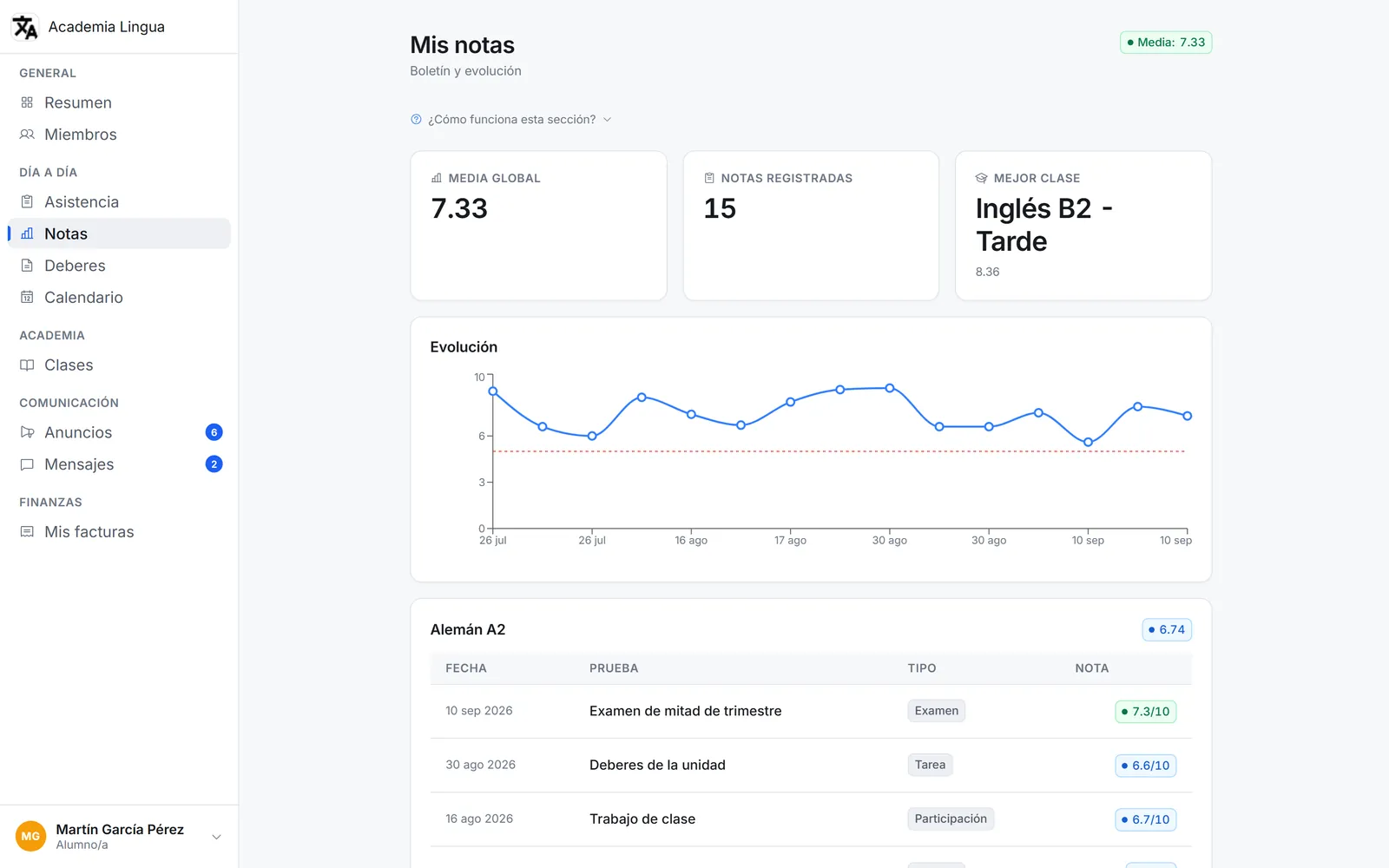
Task: Click the Clases book icon
Action: [x=27, y=365]
